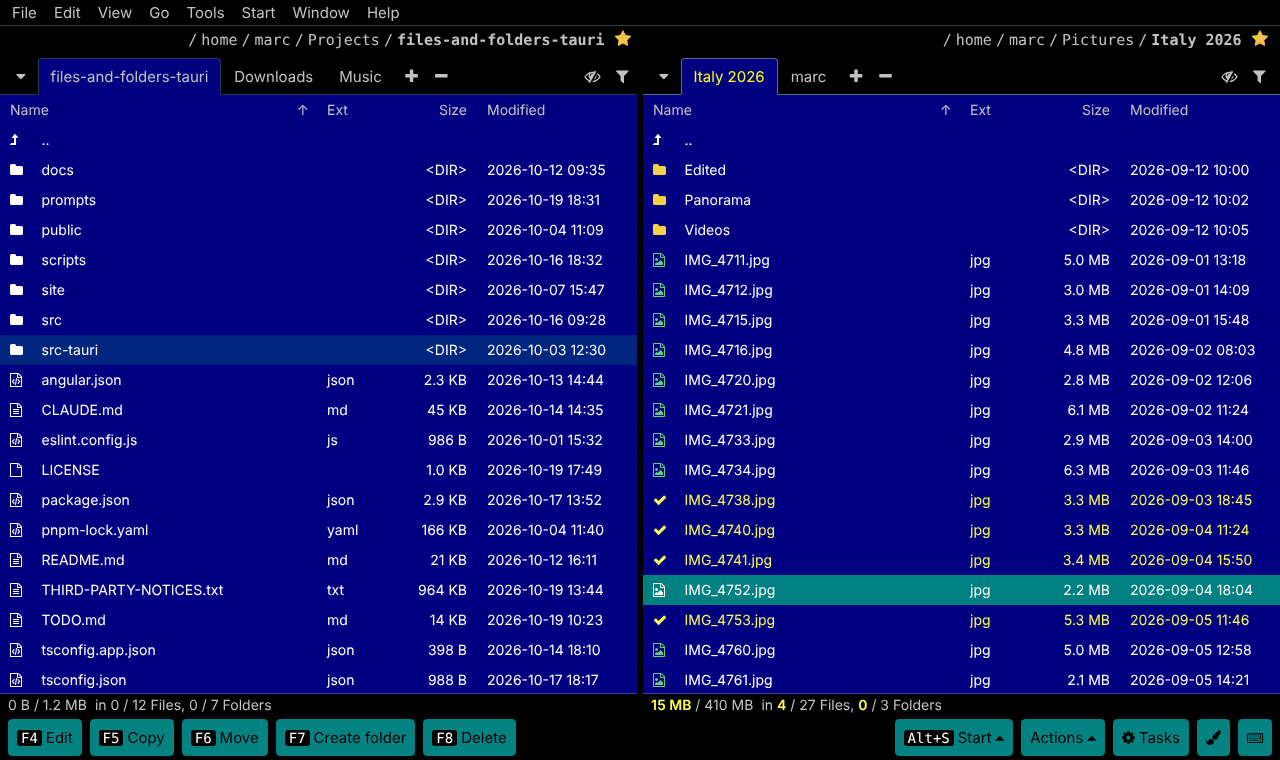Toggle the favorite star for files-and-folders-tauri path
The image size is (1280, 760).
623,39
